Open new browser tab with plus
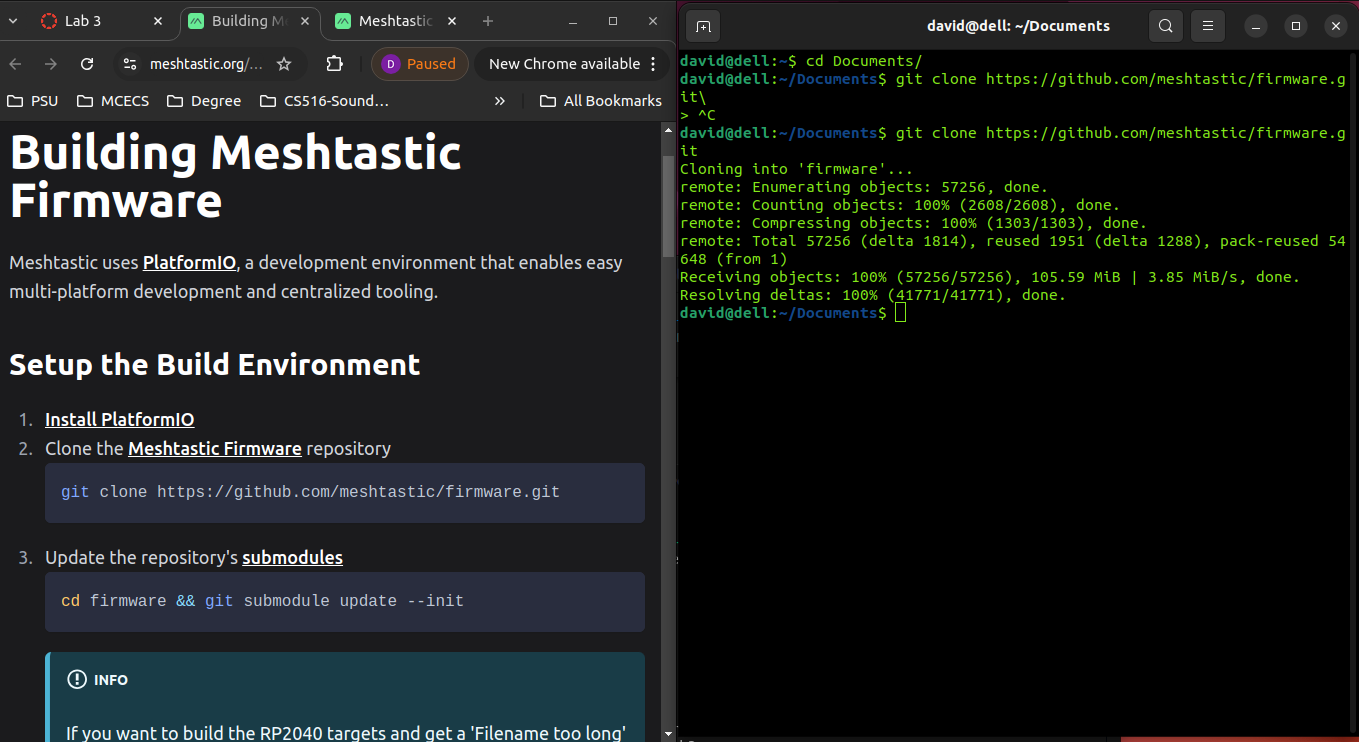1359x742 pixels. point(488,21)
